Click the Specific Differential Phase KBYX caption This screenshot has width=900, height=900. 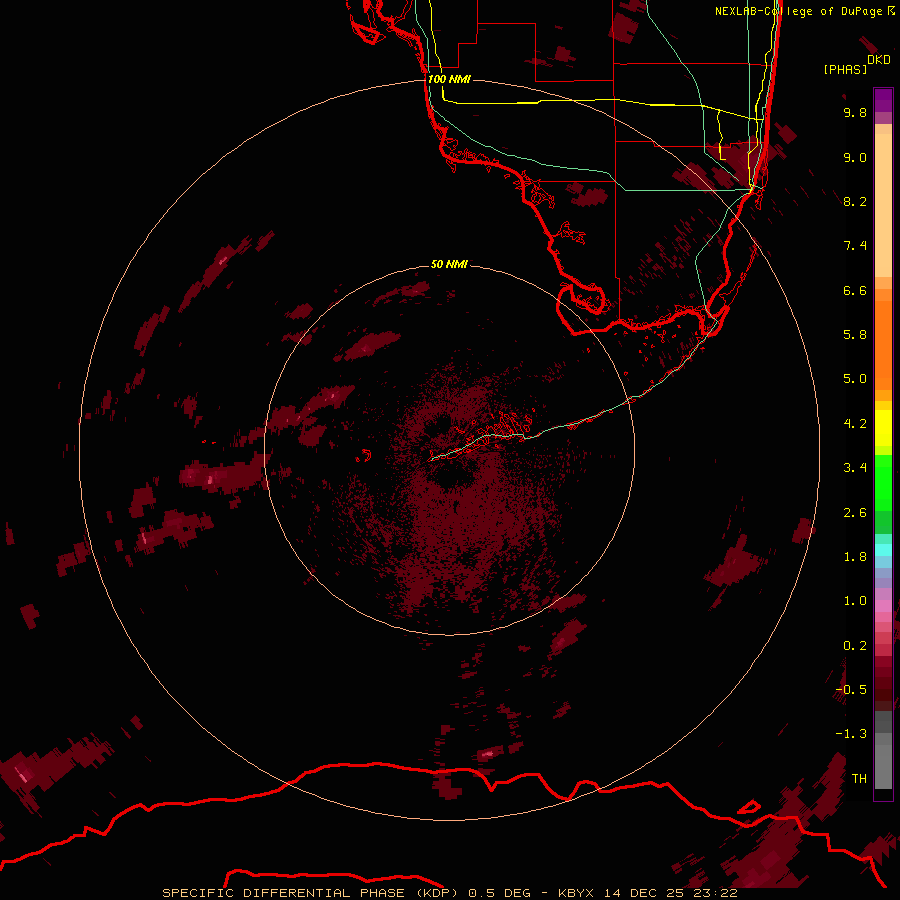pos(449,893)
